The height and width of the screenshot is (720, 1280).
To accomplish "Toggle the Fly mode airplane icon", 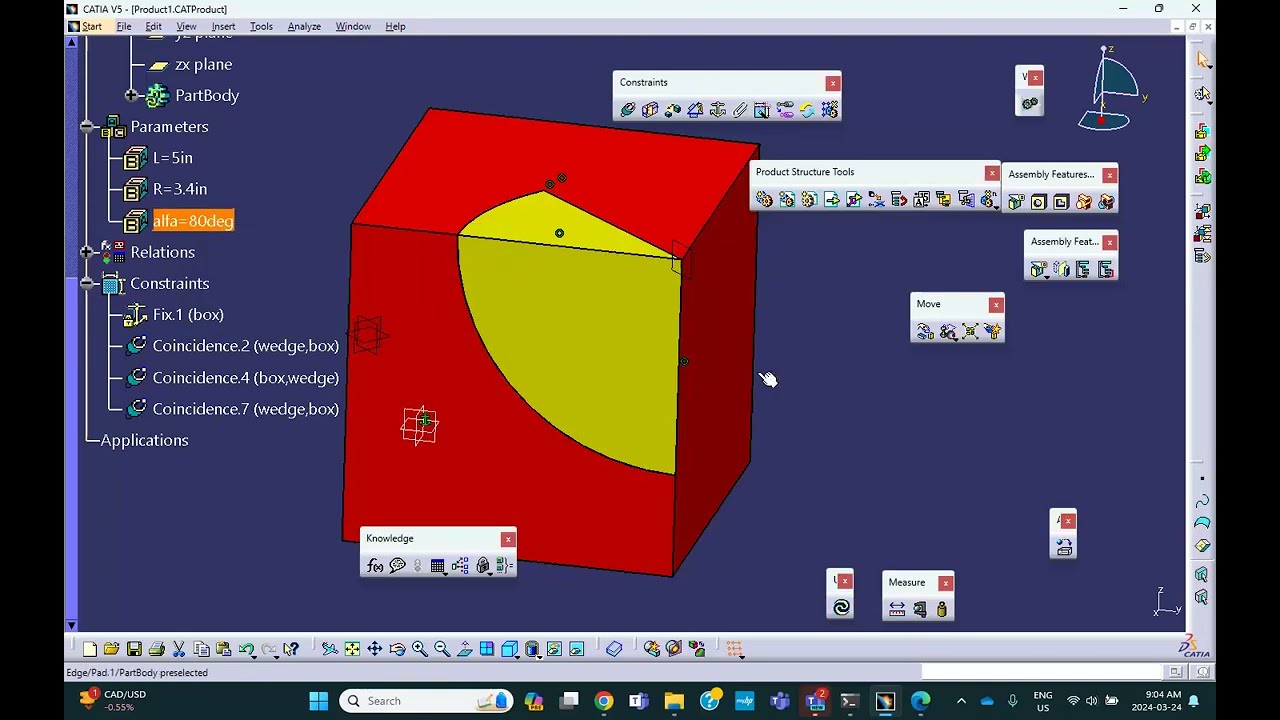I will pyautogui.click(x=329, y=649).
